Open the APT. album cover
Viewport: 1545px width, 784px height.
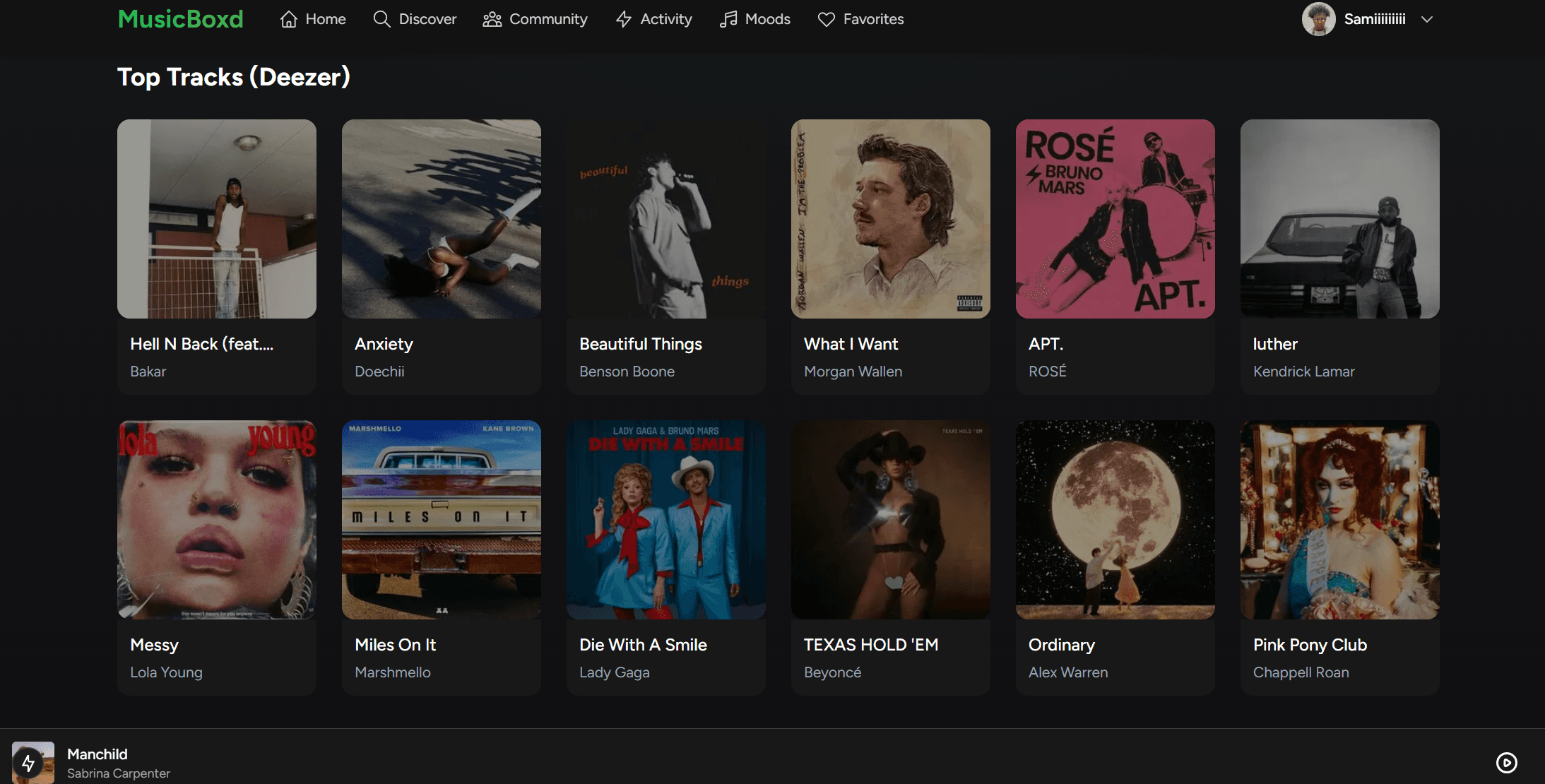1115,219
